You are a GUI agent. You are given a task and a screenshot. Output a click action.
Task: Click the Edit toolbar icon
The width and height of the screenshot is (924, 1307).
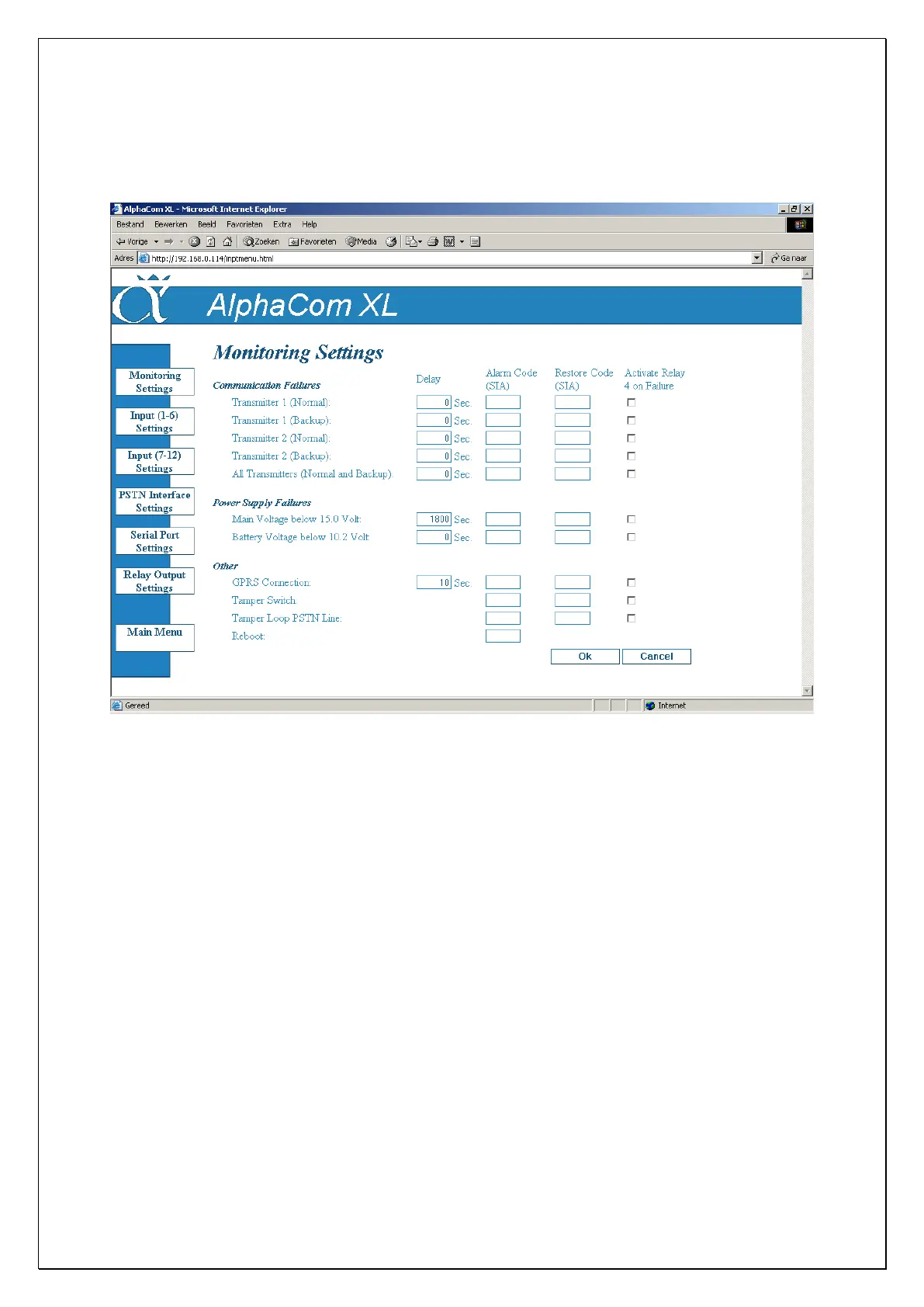point(449,241)
